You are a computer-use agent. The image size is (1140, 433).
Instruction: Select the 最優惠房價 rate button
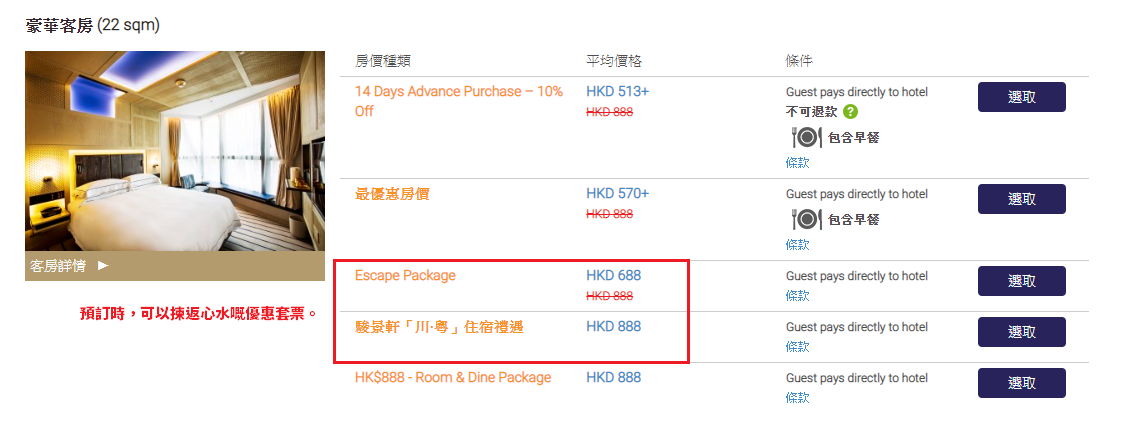1021,199
